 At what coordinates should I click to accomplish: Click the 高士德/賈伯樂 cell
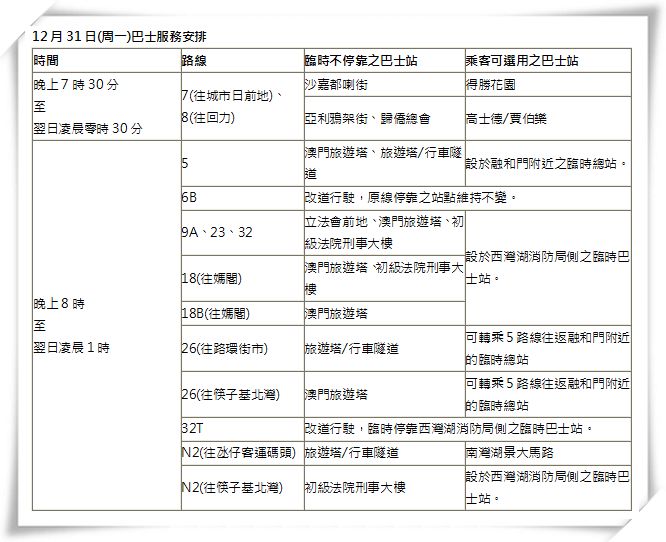[x=507, y=118]
